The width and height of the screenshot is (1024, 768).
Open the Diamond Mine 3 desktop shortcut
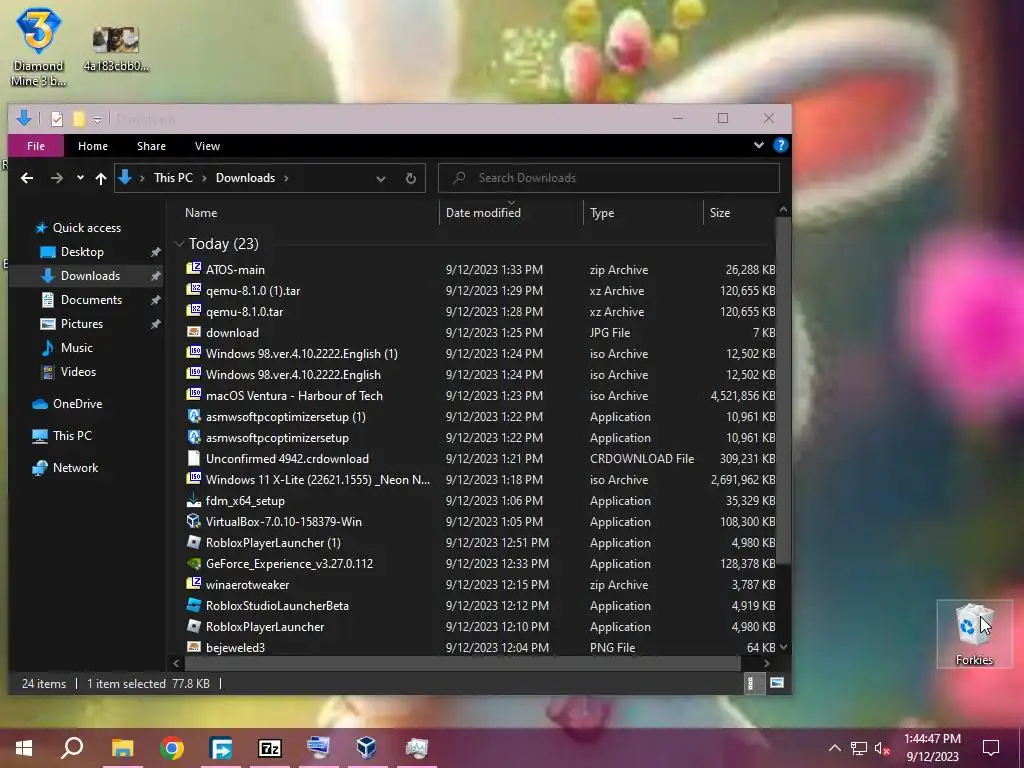click(38, 47)
